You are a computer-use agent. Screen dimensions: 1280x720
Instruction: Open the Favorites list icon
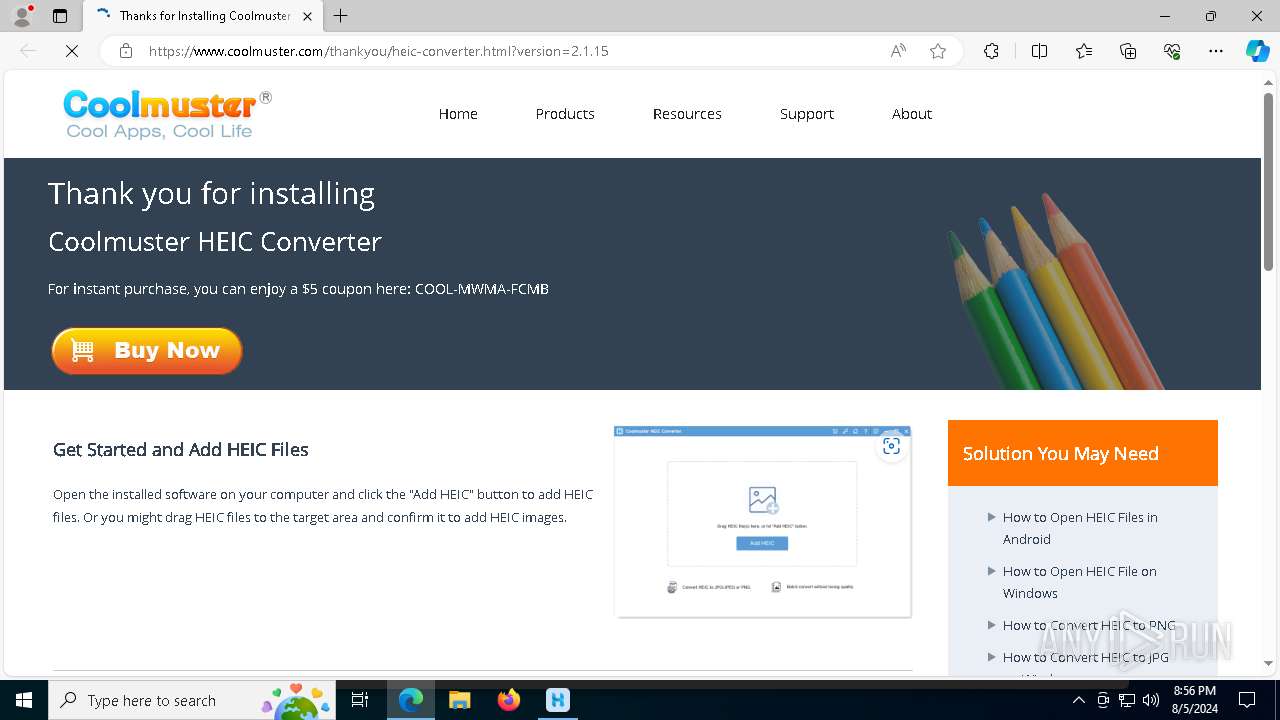pos(1084,51)
